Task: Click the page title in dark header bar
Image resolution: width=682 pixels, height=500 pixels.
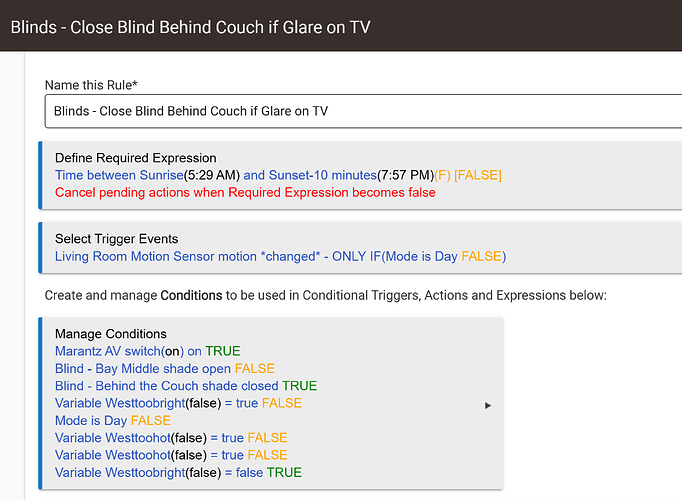Action: point(191,27)
